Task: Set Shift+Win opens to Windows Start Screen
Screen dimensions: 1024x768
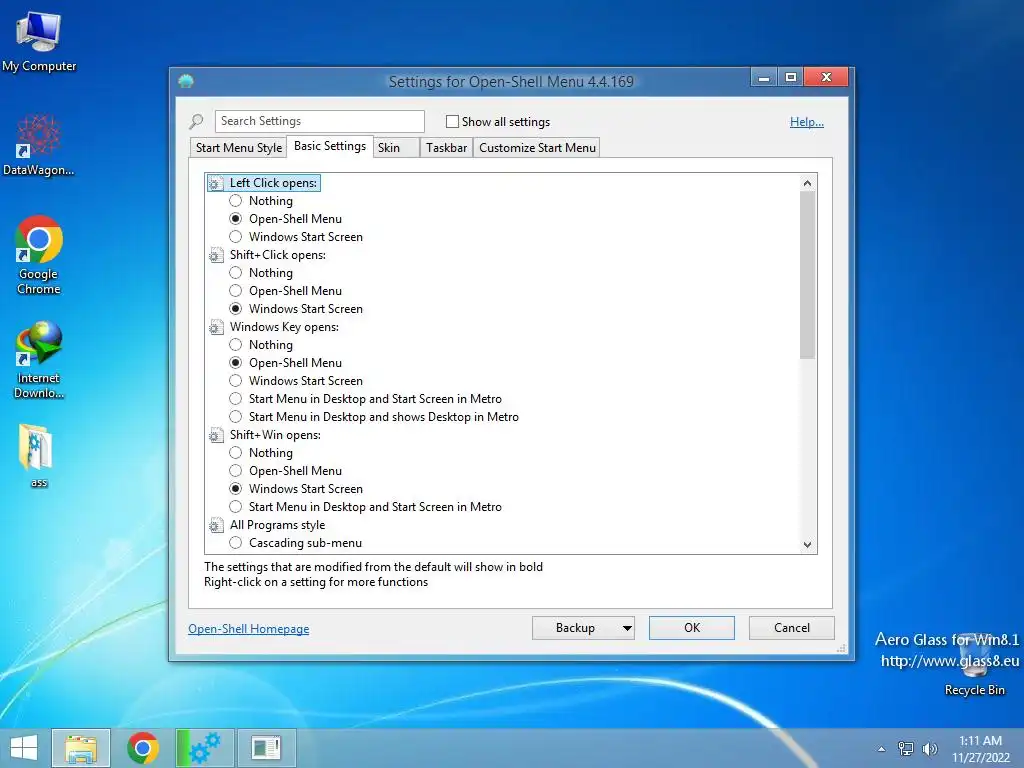Action: coord(236,488)
